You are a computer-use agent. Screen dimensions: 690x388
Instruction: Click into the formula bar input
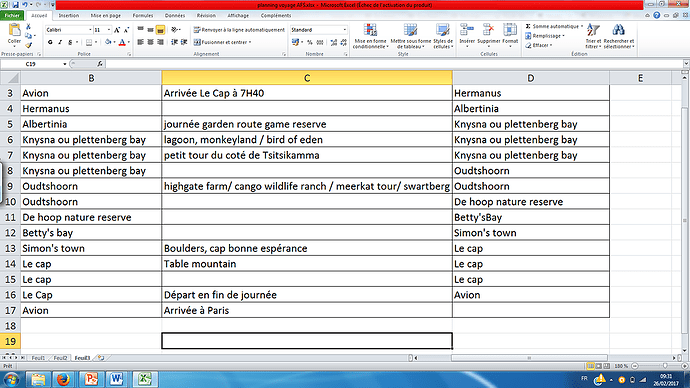coord(394,64)
